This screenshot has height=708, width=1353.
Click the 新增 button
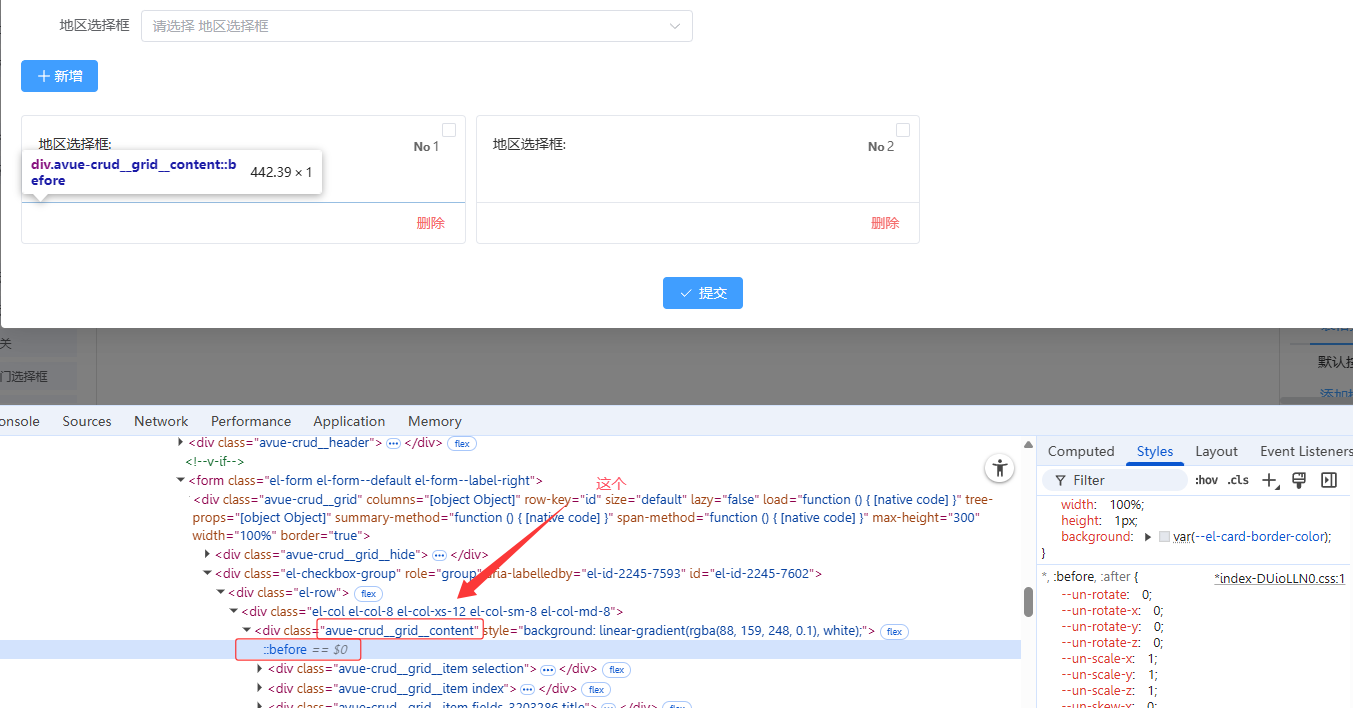(x=59, y=76)
